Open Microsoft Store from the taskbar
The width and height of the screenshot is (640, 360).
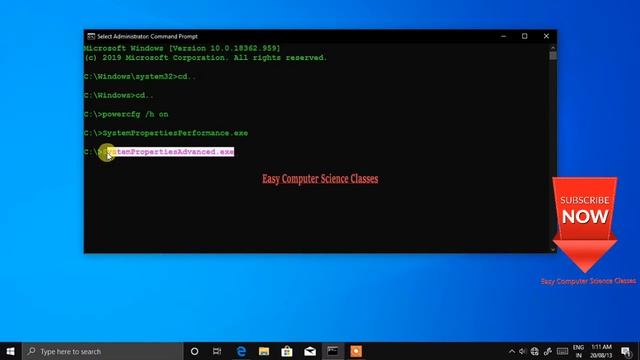[x=287, y=351]
